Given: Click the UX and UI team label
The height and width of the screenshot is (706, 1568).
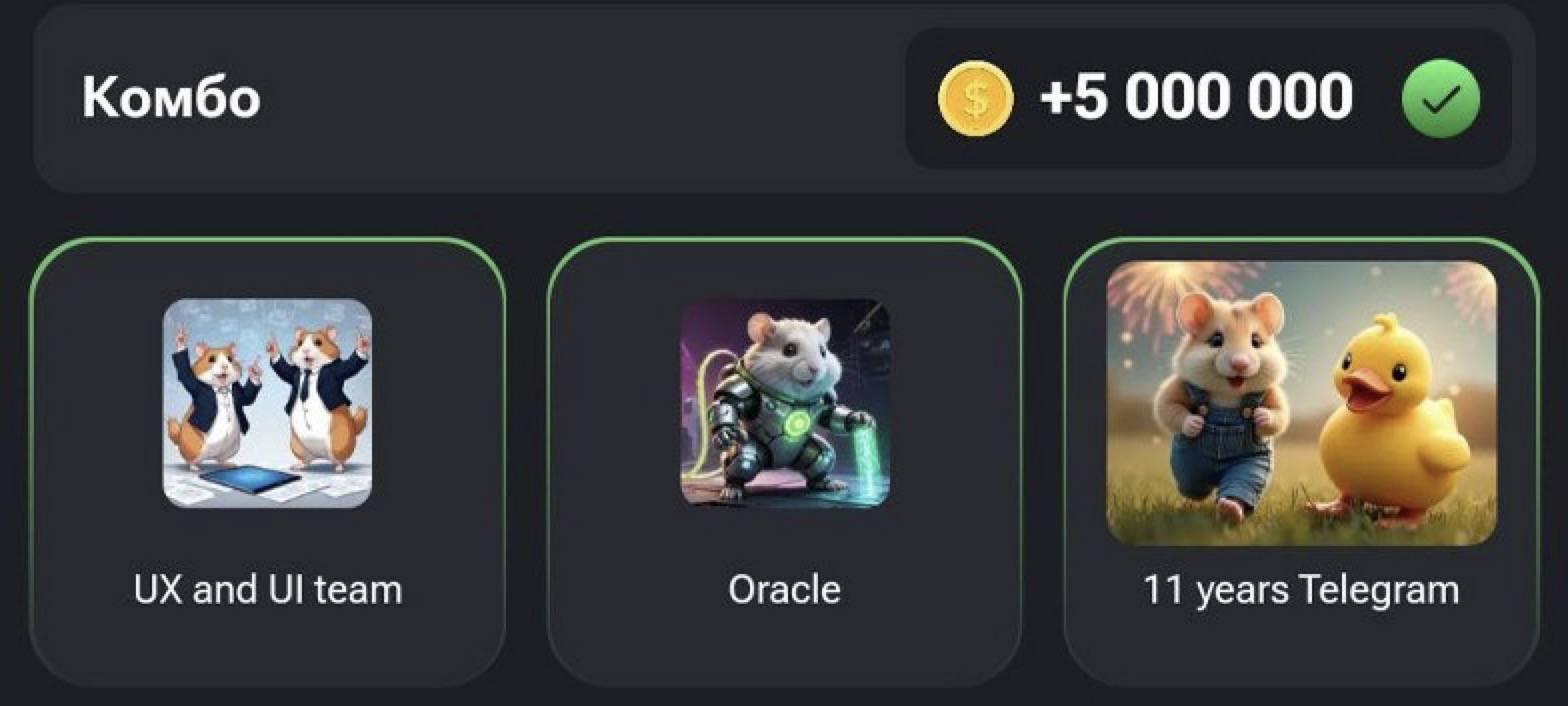Looking at the screenshot, I should pos(267,589).
